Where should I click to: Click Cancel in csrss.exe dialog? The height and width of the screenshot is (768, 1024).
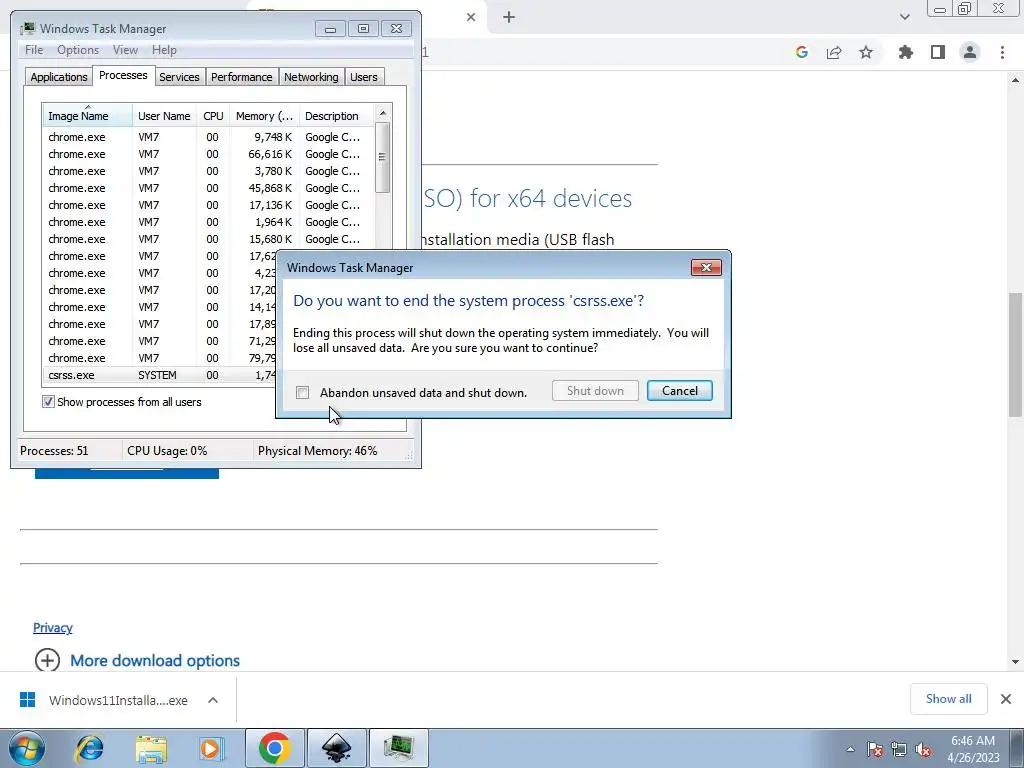[680, 391]
